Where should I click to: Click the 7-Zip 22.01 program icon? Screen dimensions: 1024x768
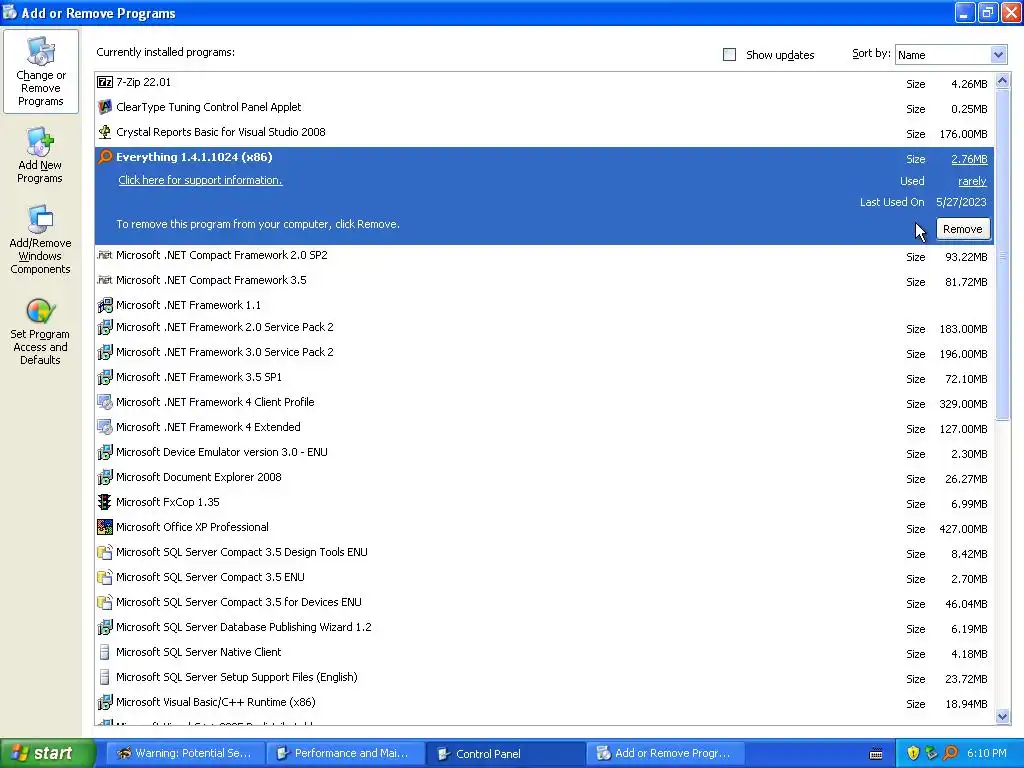point(104,82)
